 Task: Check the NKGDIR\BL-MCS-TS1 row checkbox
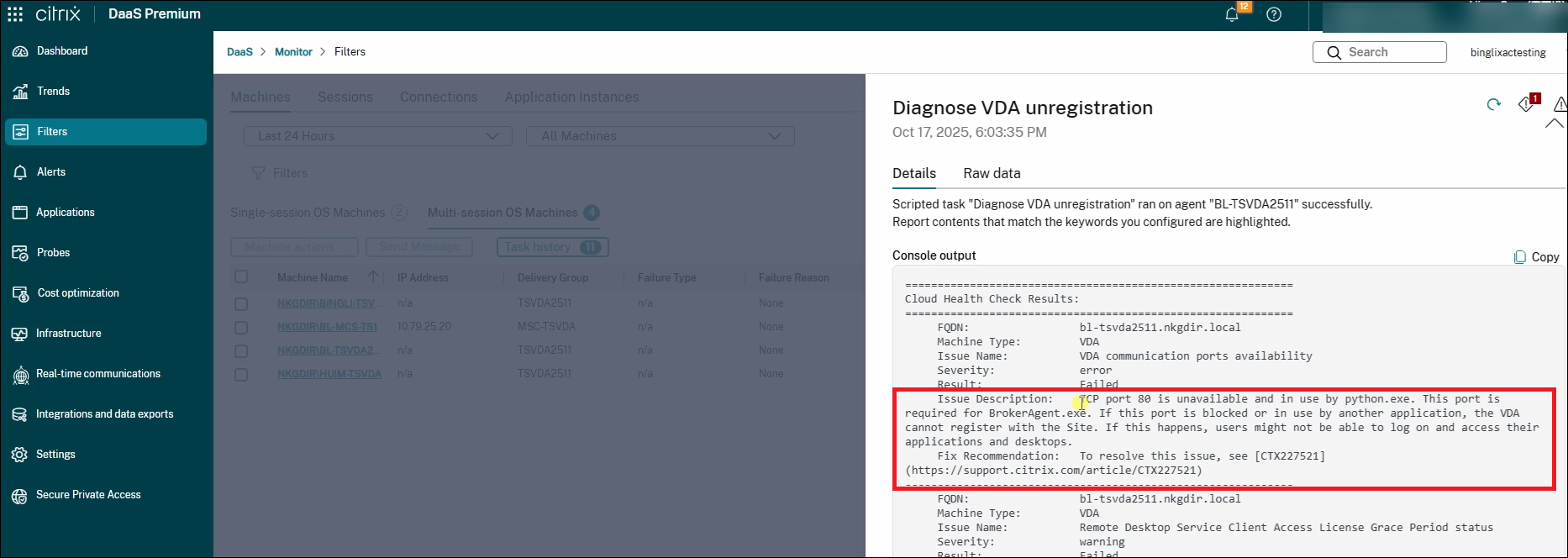[241, 327]
